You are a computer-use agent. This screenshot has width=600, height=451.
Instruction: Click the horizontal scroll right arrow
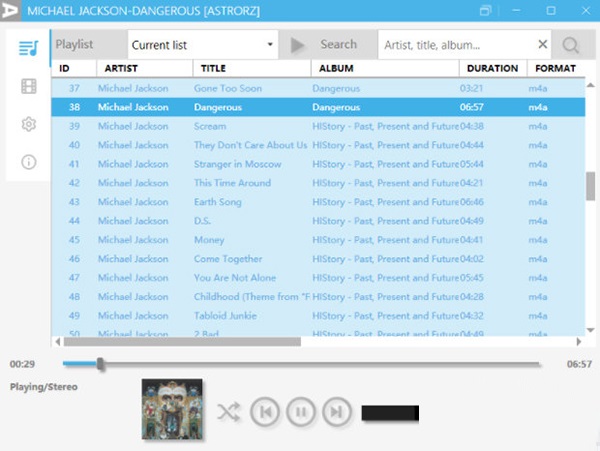(579, 341)
